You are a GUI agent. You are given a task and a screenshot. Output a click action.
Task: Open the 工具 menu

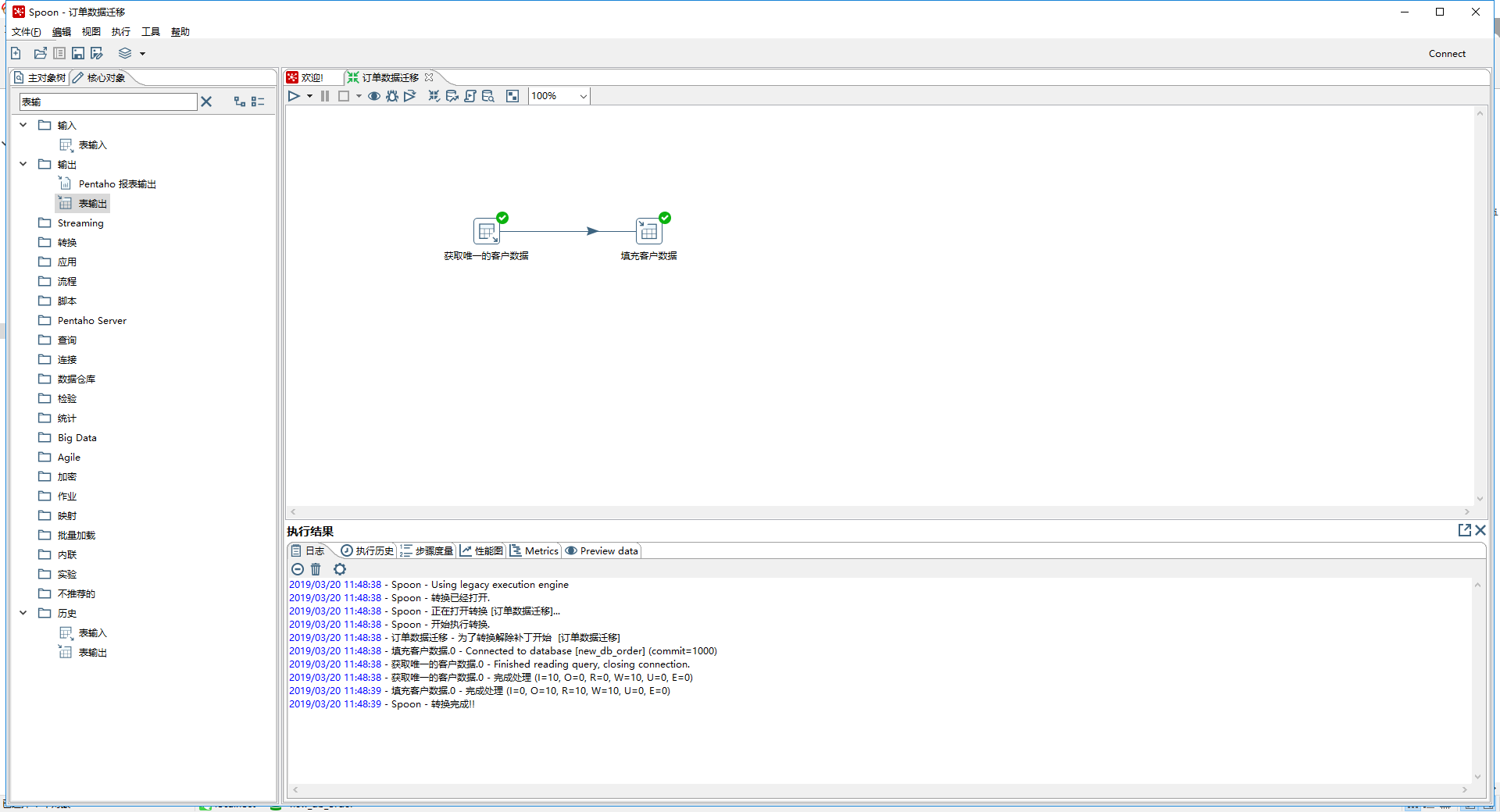(x=151, y=32)
